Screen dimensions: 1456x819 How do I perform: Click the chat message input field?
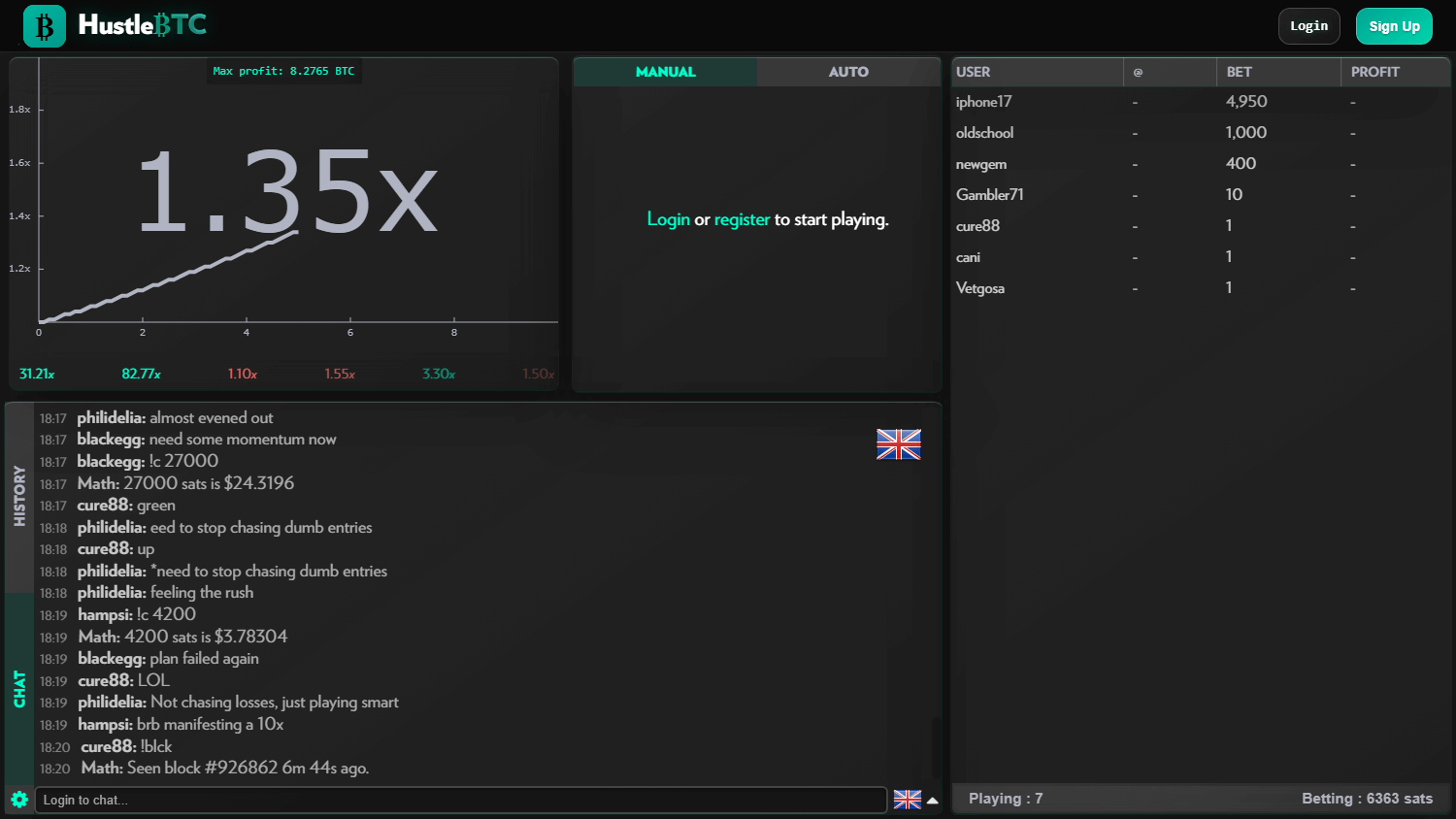pos(461,800)
